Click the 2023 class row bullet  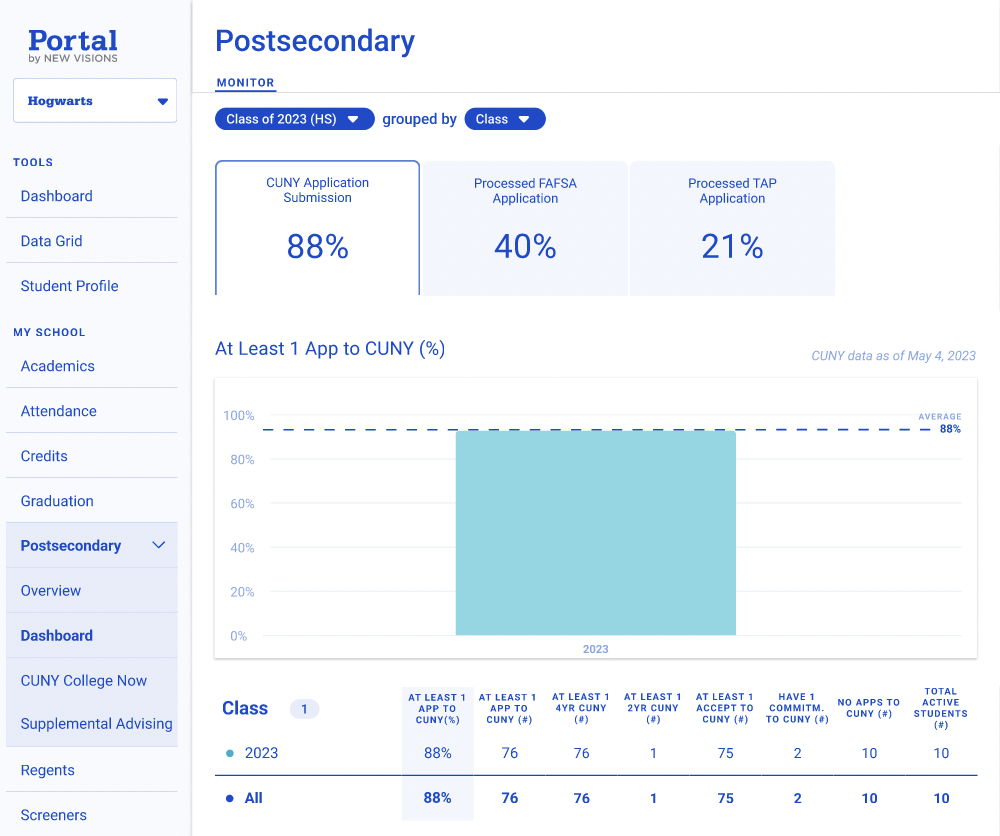click(230, 753)
